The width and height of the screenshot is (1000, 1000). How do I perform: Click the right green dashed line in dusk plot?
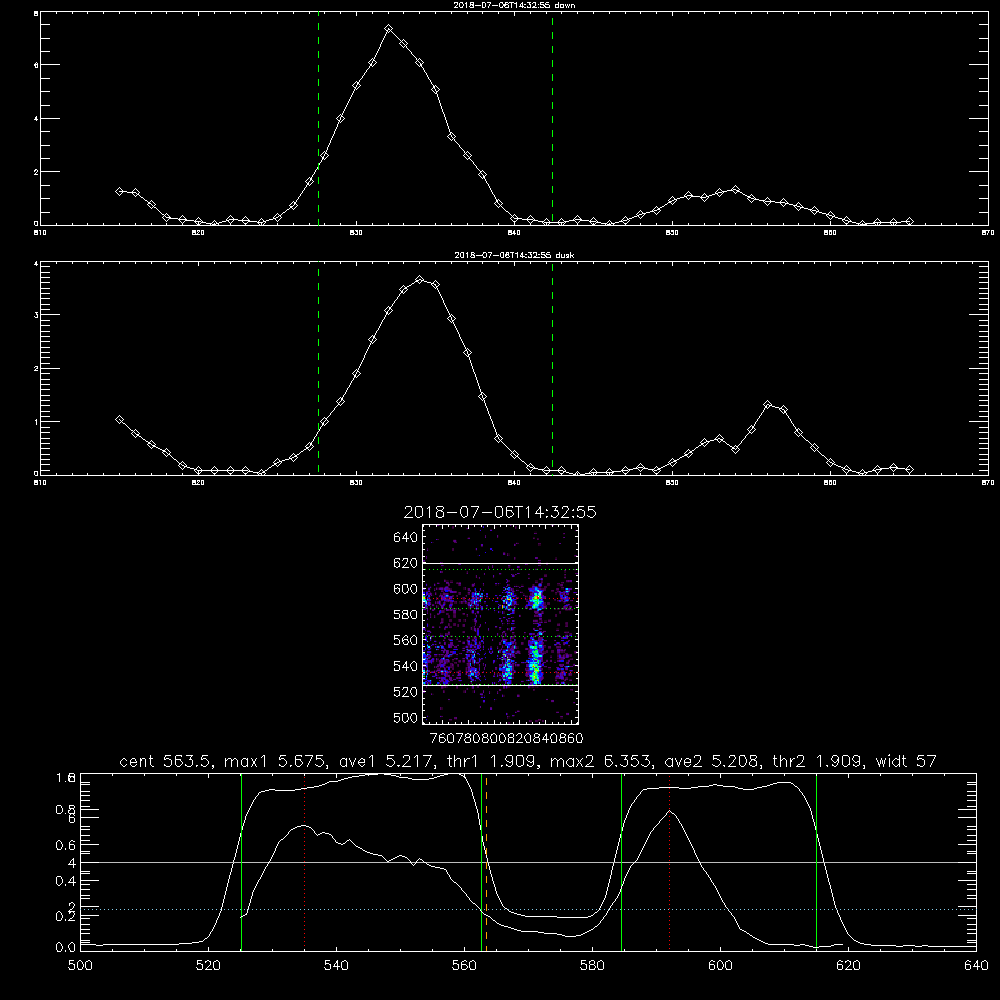(x=552, y=370)
